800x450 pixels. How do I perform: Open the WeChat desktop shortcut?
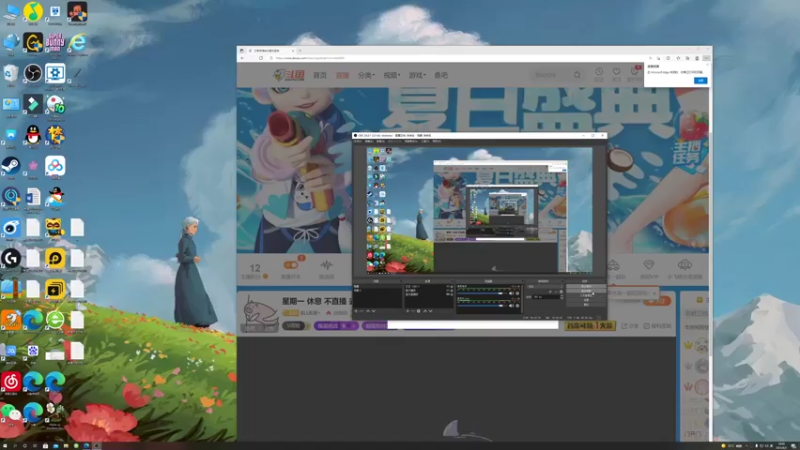click(11, 412)
